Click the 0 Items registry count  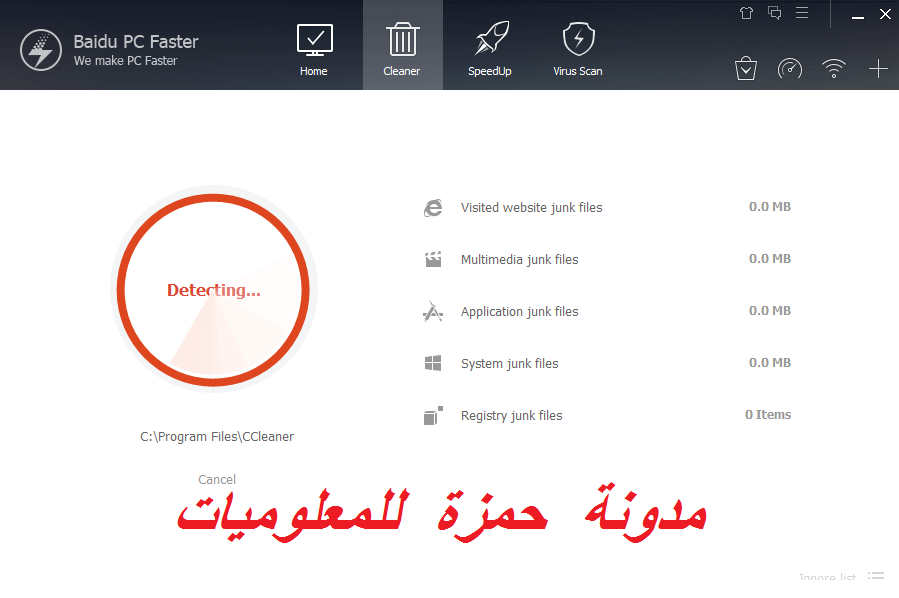coord(768,415)
